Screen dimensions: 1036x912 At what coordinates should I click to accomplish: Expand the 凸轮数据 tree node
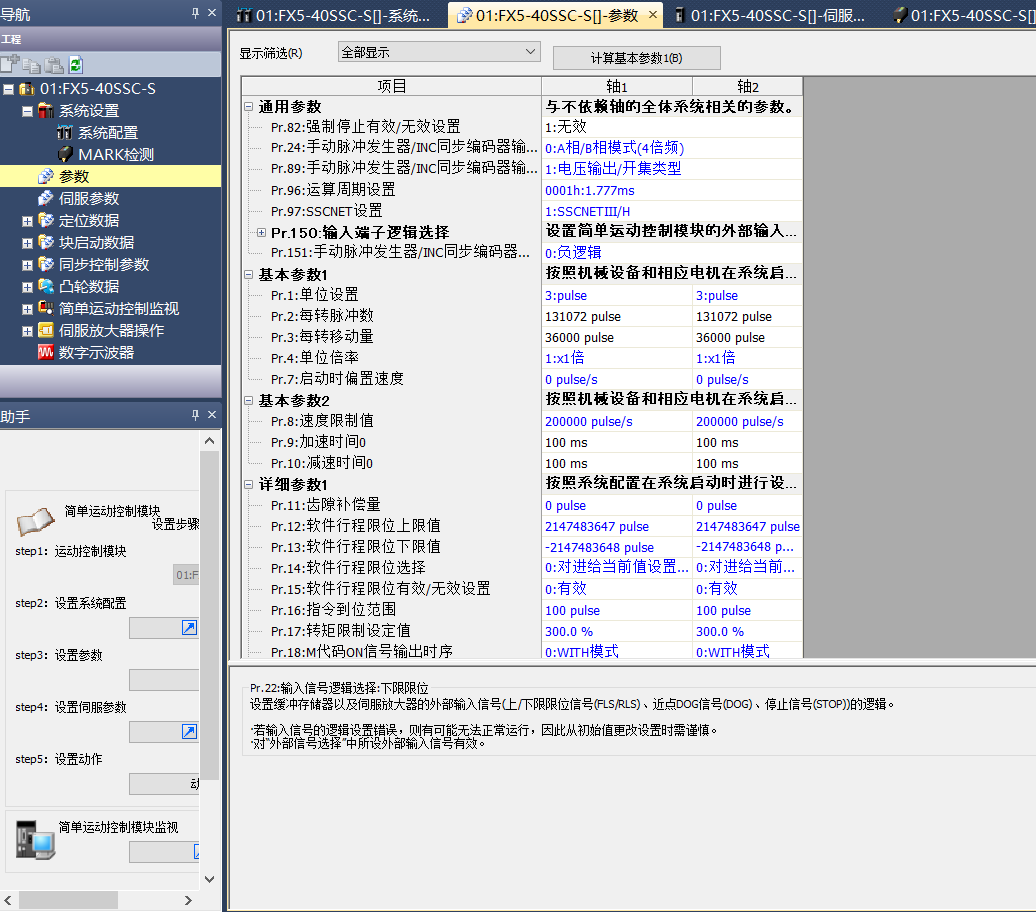pyautogui.click(x=28, y=287)
